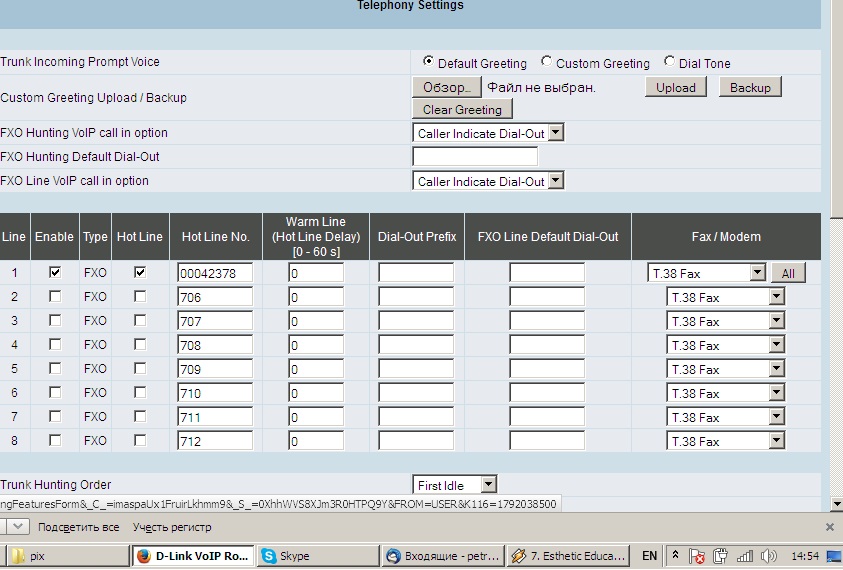Viewport: 843px width, 570px height.
Task: Uncheck Enable checkbox for line 1
Action: pos(55,273)
